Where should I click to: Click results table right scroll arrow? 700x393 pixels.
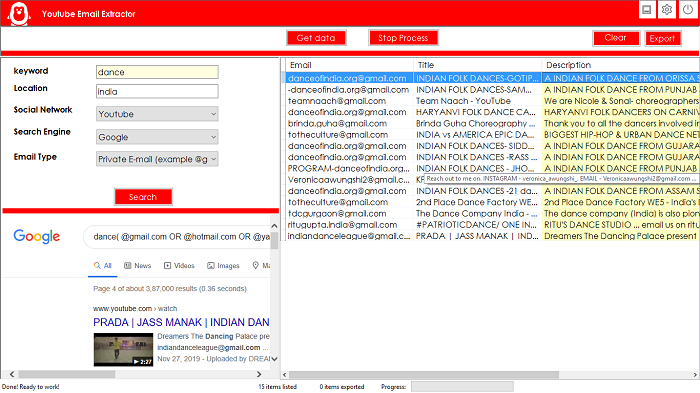(695, 375)
